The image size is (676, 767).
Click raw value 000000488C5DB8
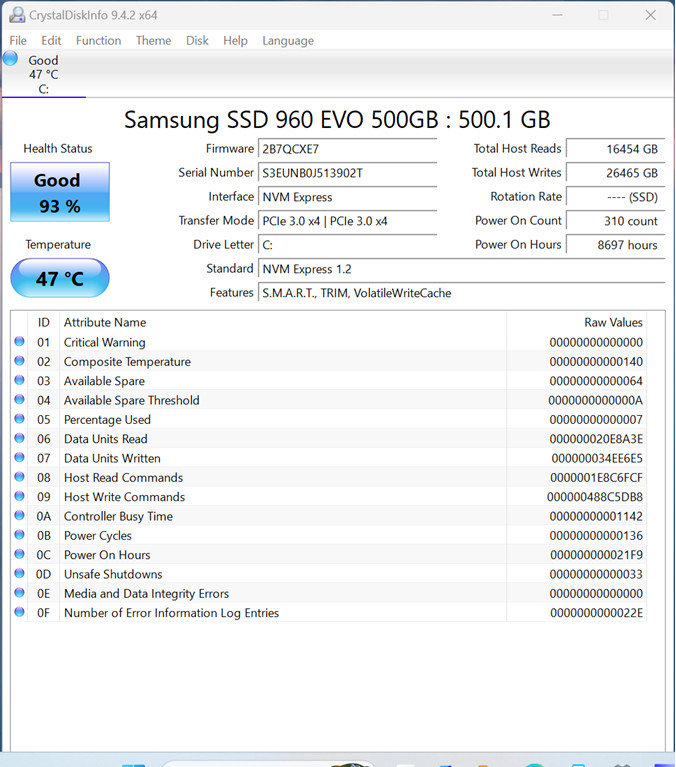[595, 497]
